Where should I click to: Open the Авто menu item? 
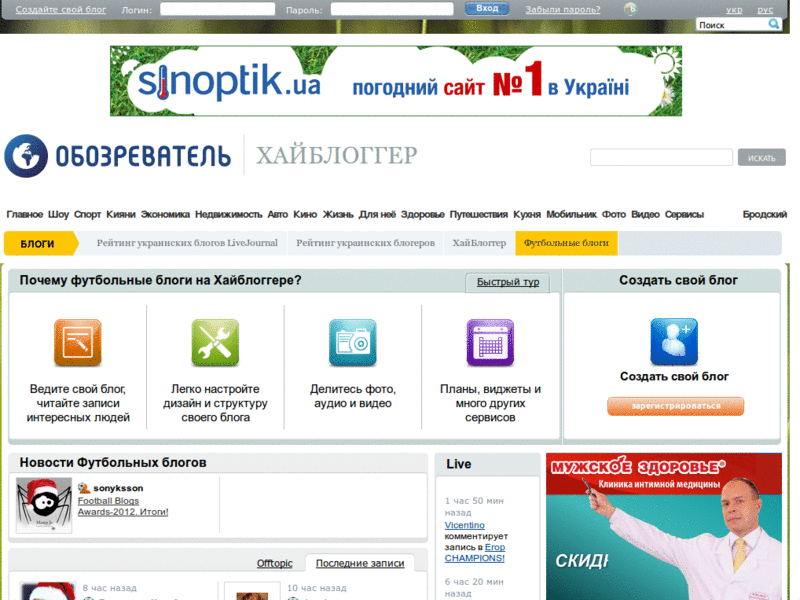(x=278, y=214)
